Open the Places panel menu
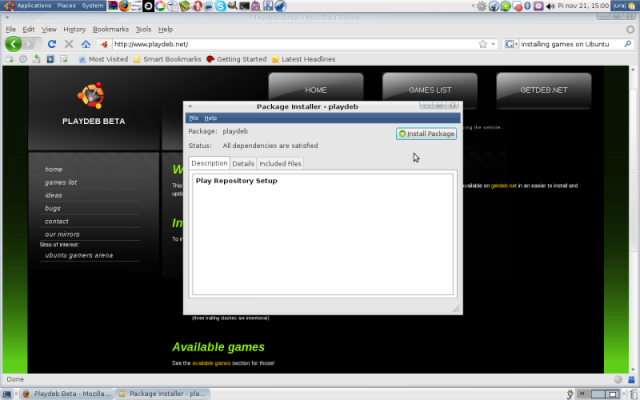This screenshot has height=400, width=640. tap(67, 6)
